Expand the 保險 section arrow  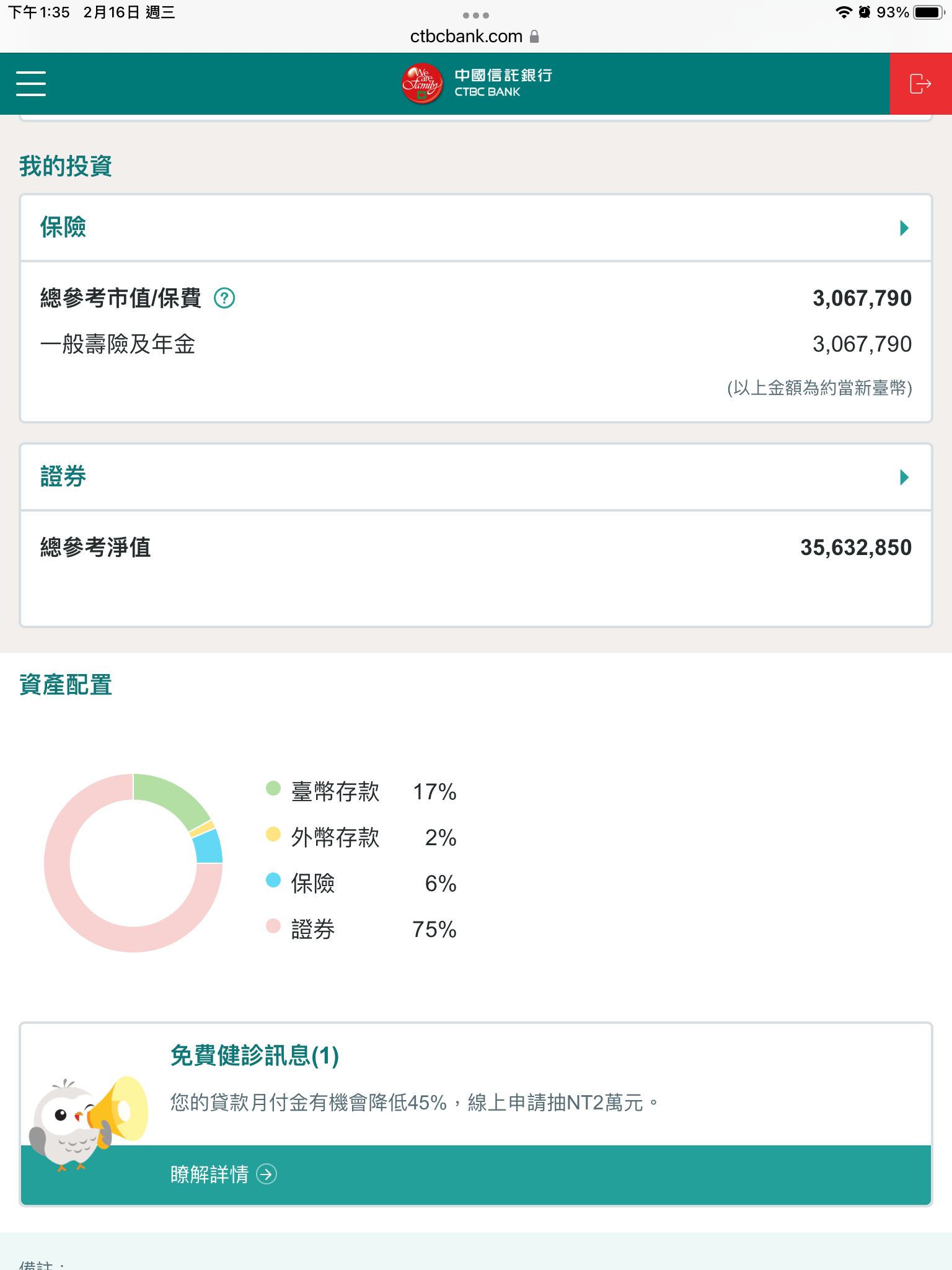click(x=904, y=228)
